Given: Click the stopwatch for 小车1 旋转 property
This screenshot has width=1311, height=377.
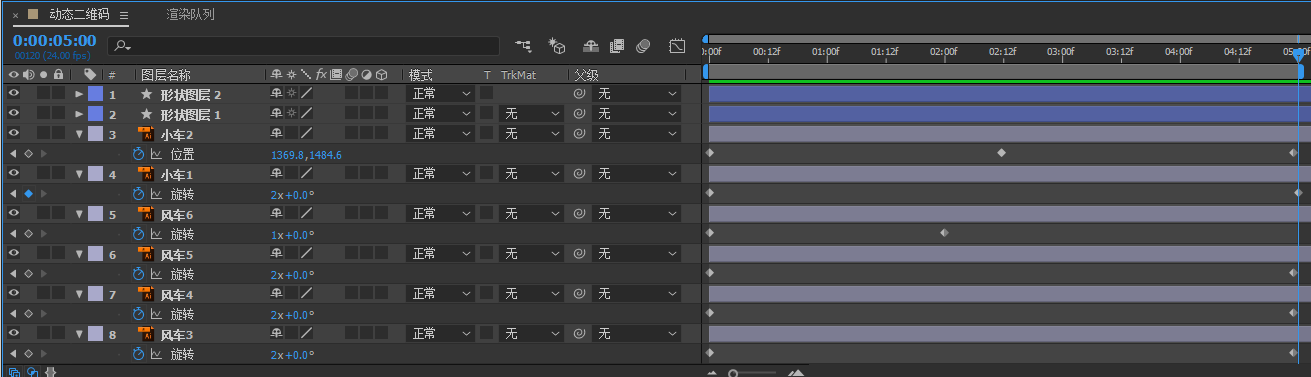Looking at the screenshot, I should point(139,194).
